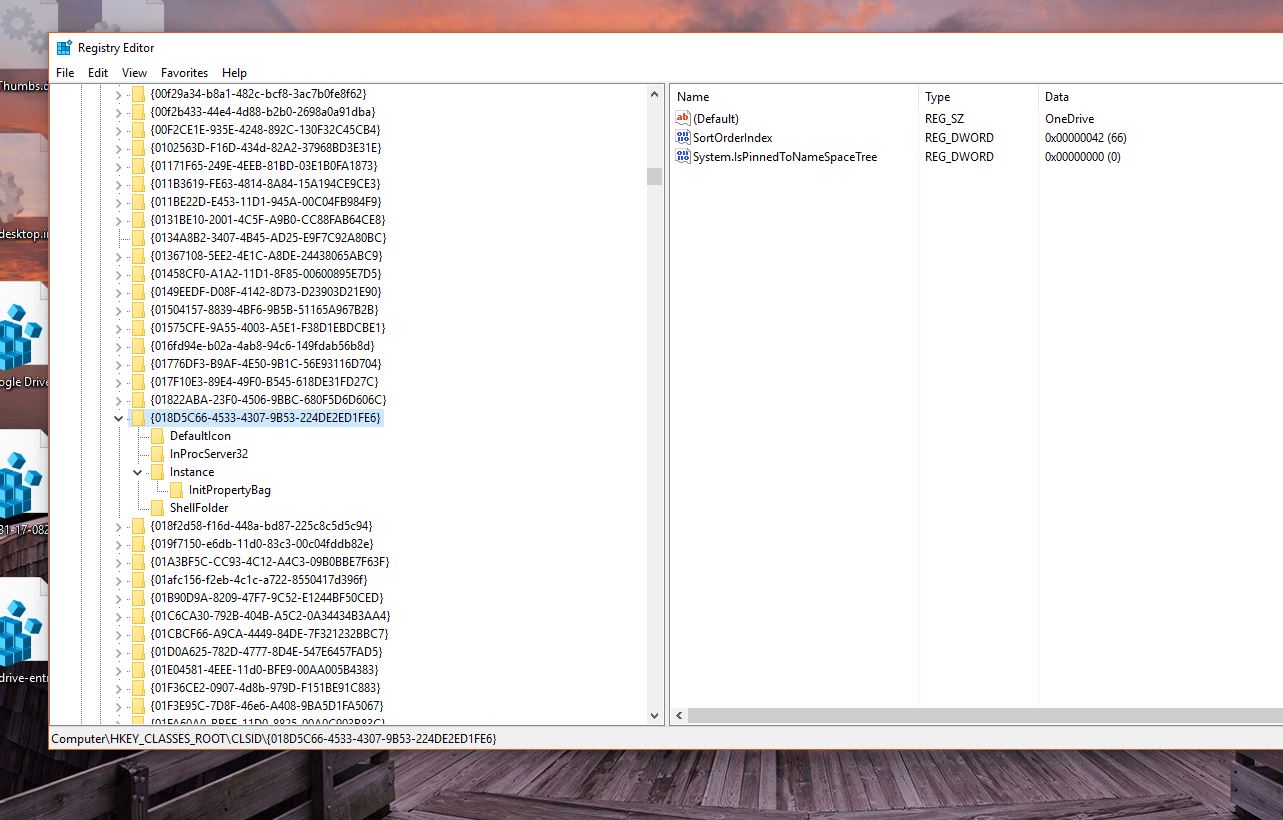Collapse the {018D5C66-4533-4307-9B53-224DE2ED1FE6} key
This screenshot has width=1283, height=820.
(x=119, y=418)
